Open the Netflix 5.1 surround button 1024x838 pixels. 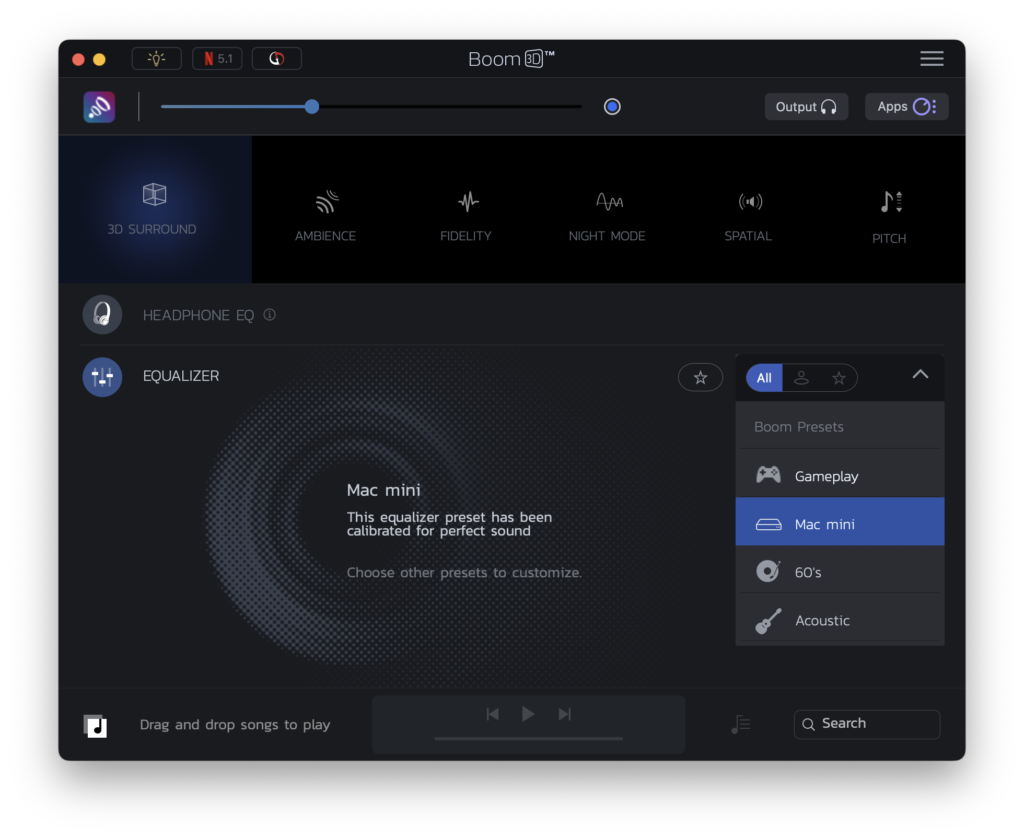pos(217,59)
